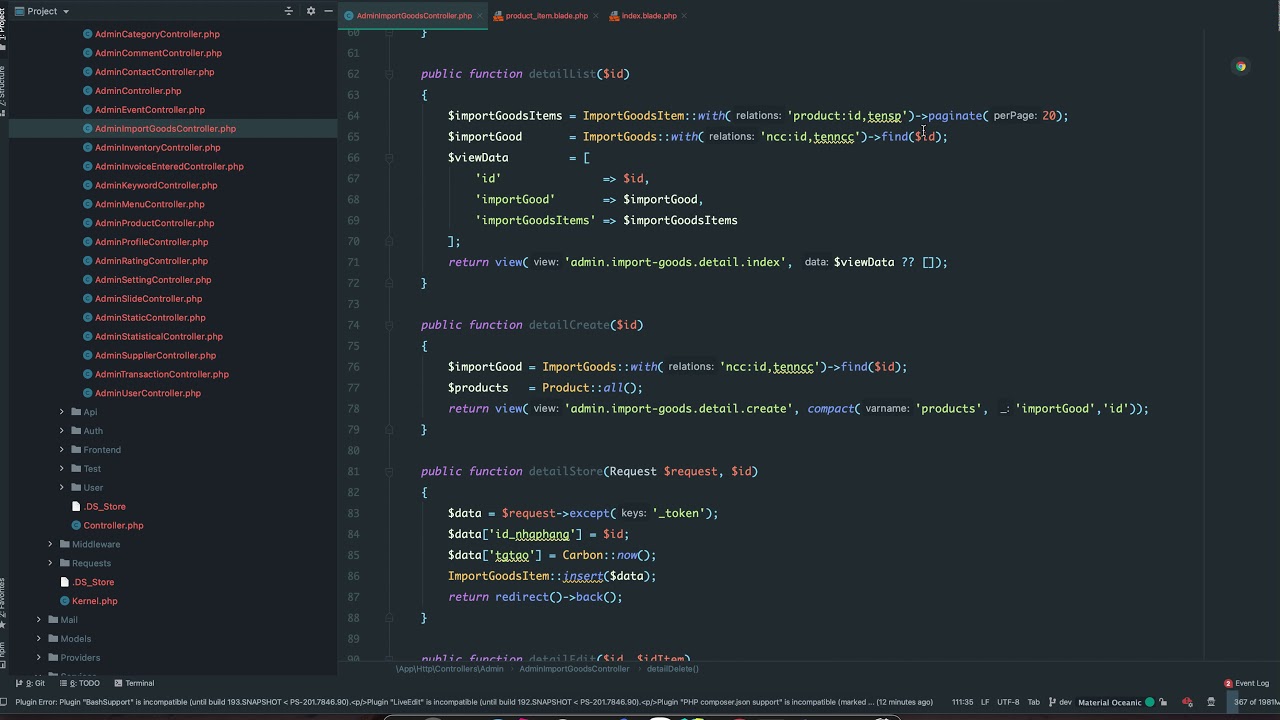Open AdminUserController.php file
The width and height of the screenshot is (1280, 720).
point(148,393)
